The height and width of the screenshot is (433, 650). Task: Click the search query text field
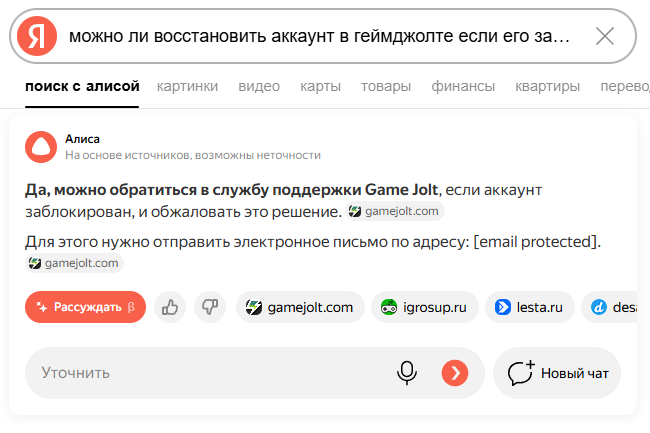(319, 36)
